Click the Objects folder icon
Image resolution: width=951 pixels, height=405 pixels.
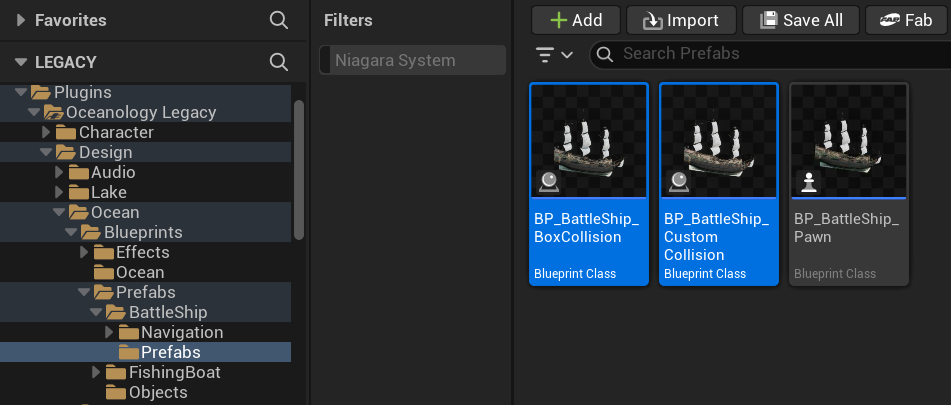tap(116, 392)
